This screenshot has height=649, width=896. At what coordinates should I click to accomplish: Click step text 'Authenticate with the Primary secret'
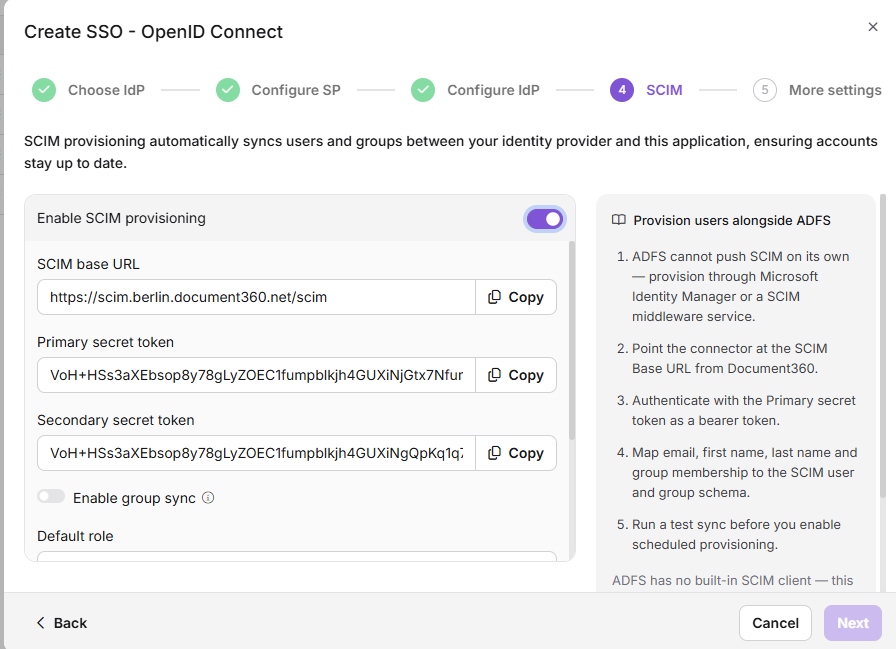[743, 400]
